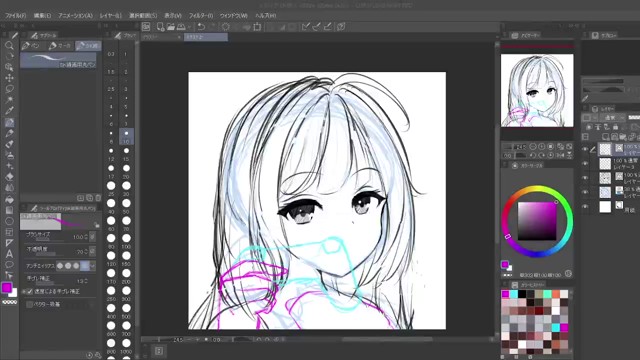The image size is (640, 360).
Task: Select the Lasso selection tool
Action: pos(9,89)
